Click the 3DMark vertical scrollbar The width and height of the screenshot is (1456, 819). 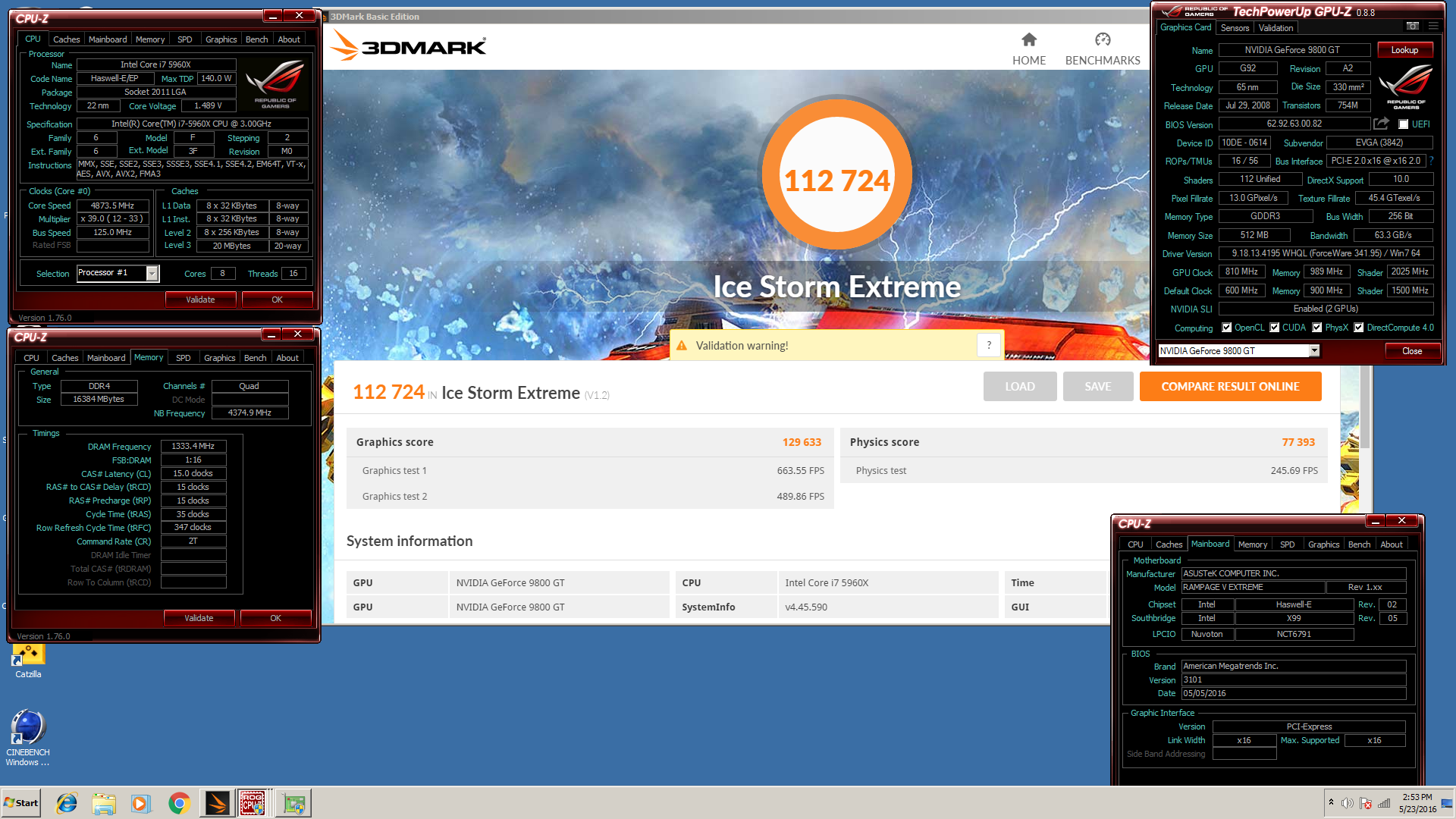tap(1365, 406)
